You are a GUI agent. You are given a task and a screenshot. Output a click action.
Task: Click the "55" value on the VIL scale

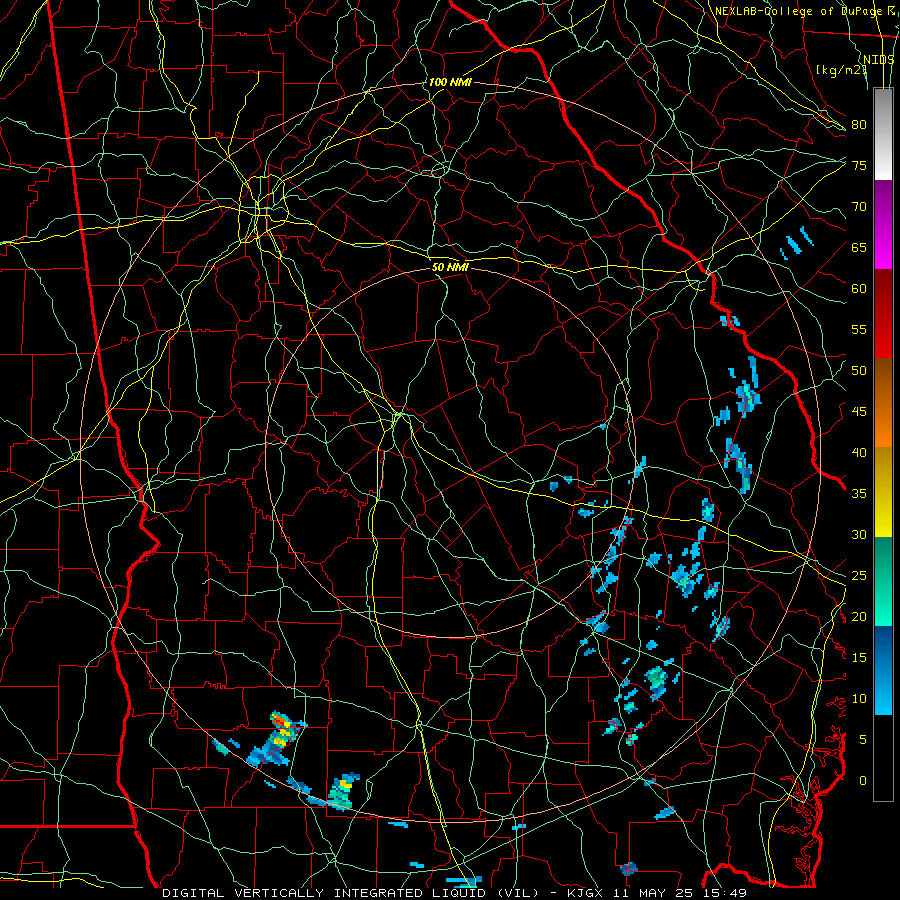(x=859, y=329)
